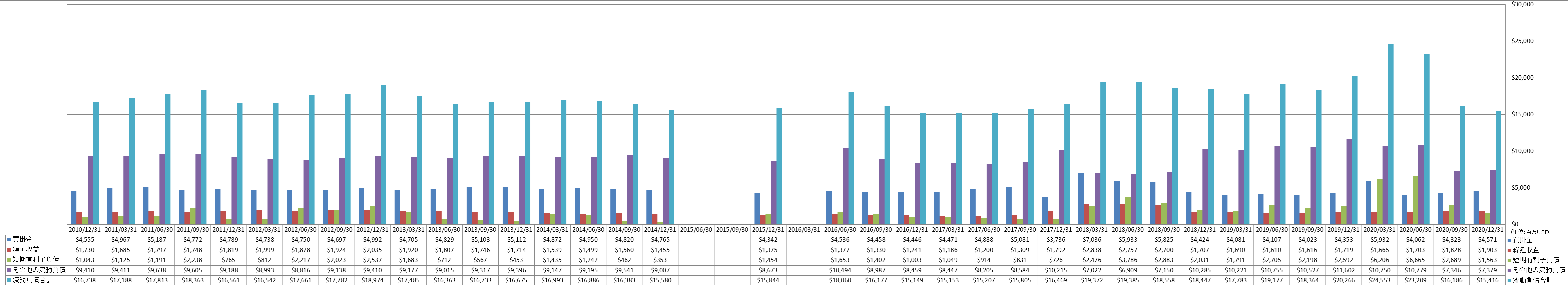Click the tallest teal bar for 2020/03/31
This screenshot has height=286, width=1568.
1390,134
